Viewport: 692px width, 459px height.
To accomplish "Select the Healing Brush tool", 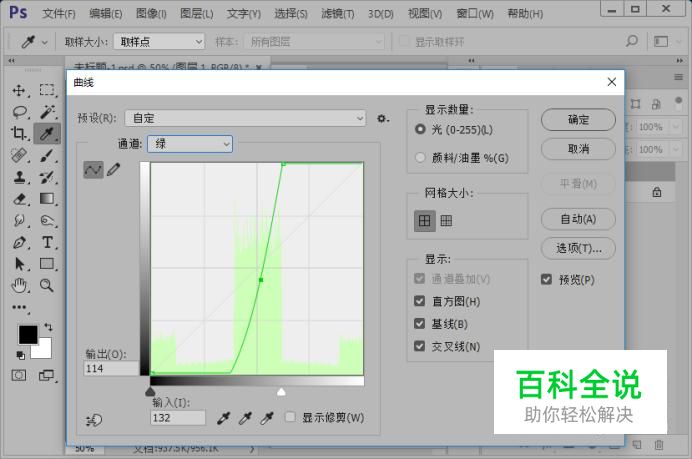I will tap(19, 155).
